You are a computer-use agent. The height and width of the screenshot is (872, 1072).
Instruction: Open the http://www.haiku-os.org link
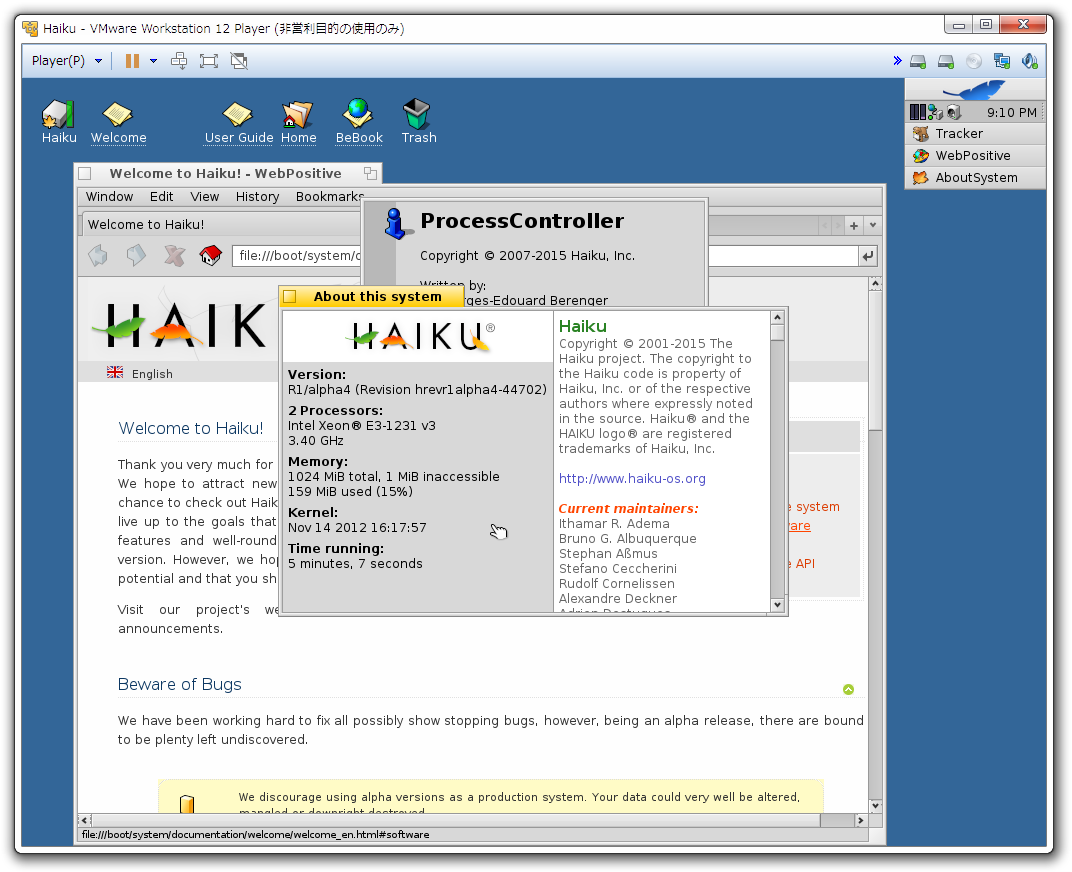[x=632, y=479]
